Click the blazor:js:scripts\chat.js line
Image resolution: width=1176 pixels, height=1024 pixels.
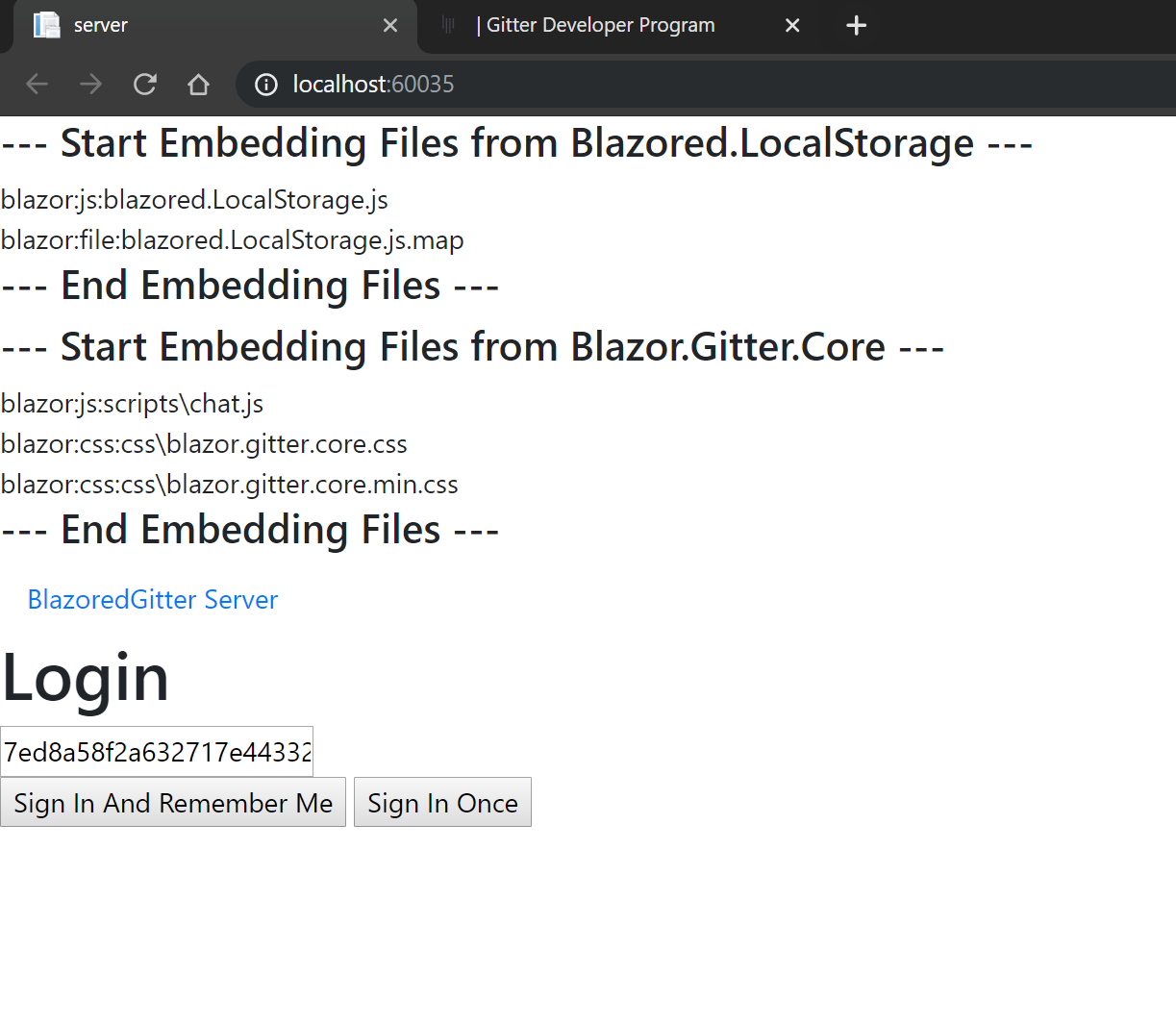coord(132,403)
